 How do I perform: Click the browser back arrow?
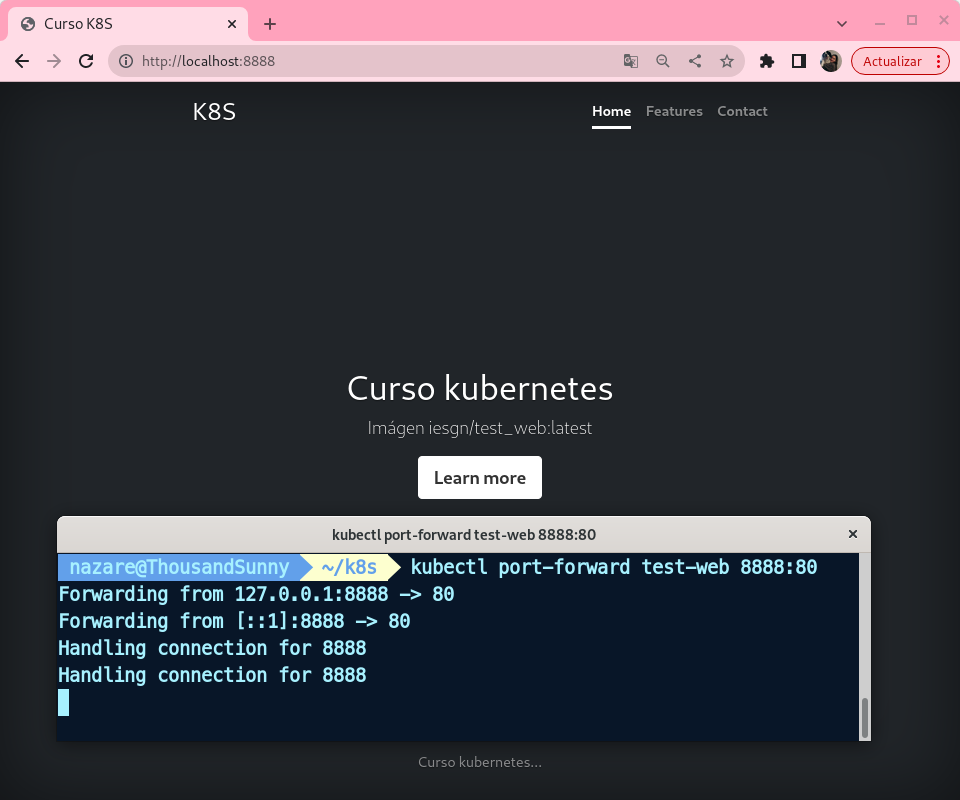22,61
